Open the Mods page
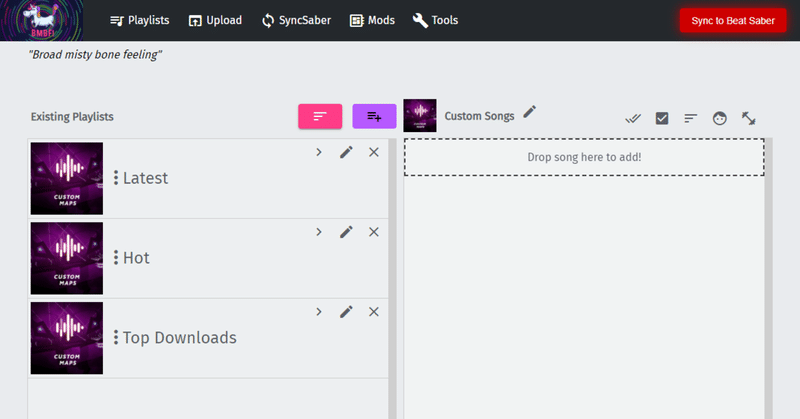This screenshot has height=419, width=800. (x=372, y=20)
